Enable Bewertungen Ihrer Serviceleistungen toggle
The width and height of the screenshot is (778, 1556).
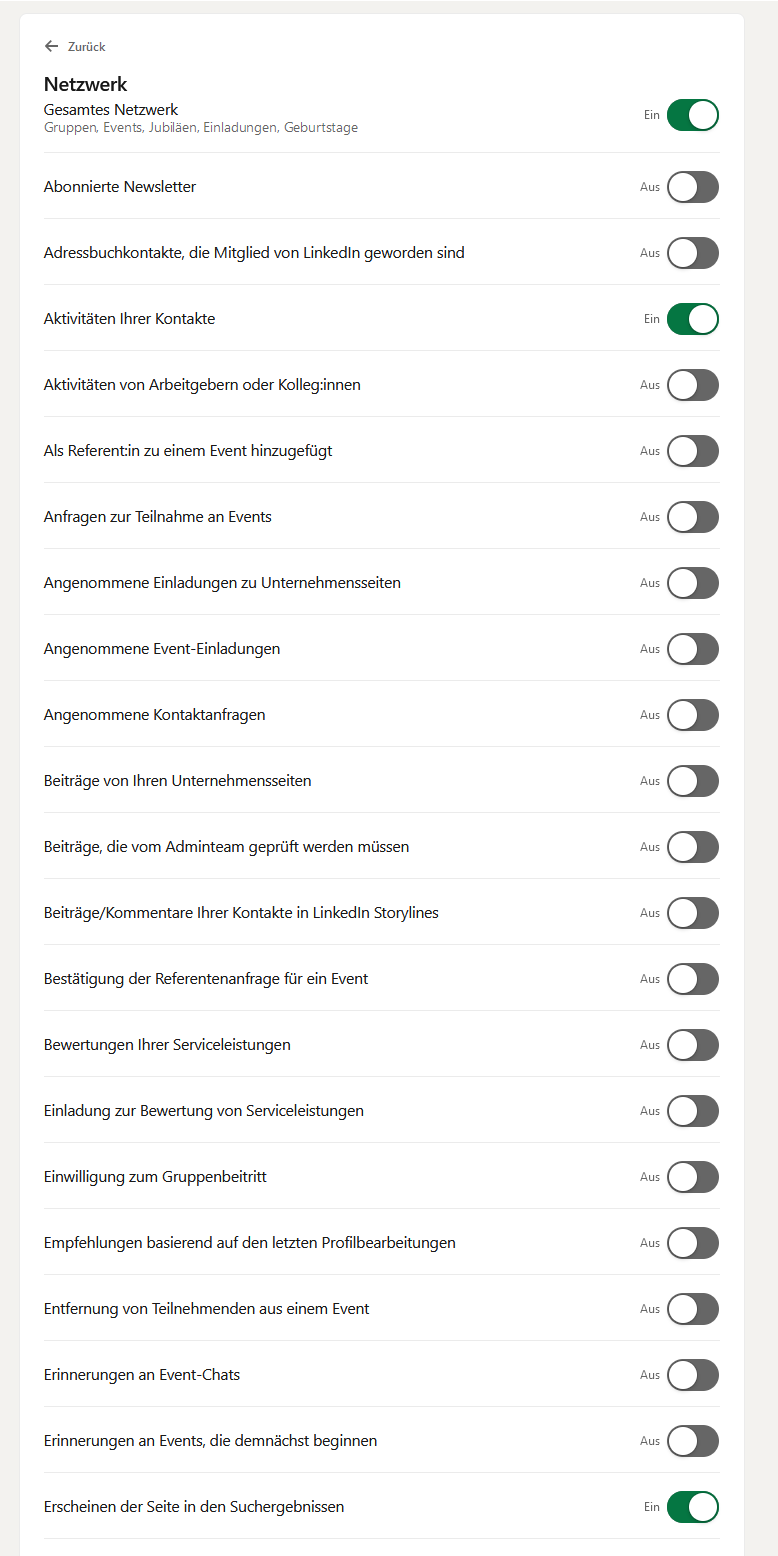point(692,1045)
